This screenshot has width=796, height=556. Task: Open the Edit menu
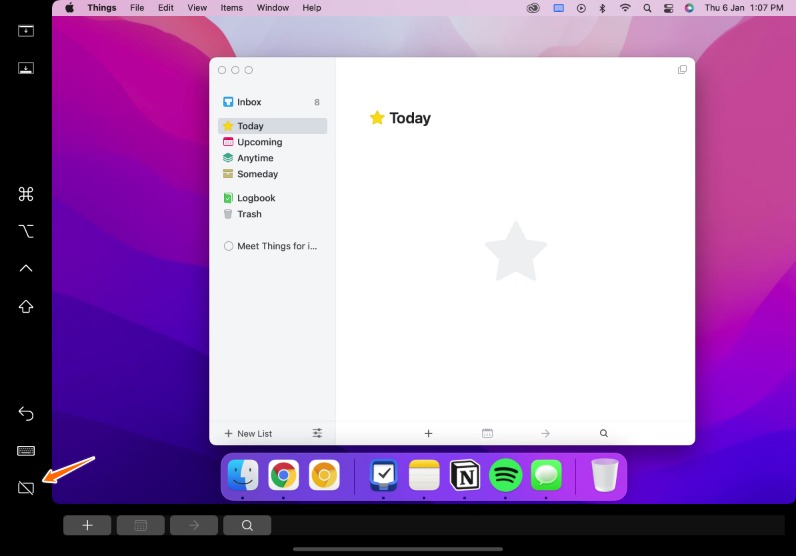tap(165, 8)
